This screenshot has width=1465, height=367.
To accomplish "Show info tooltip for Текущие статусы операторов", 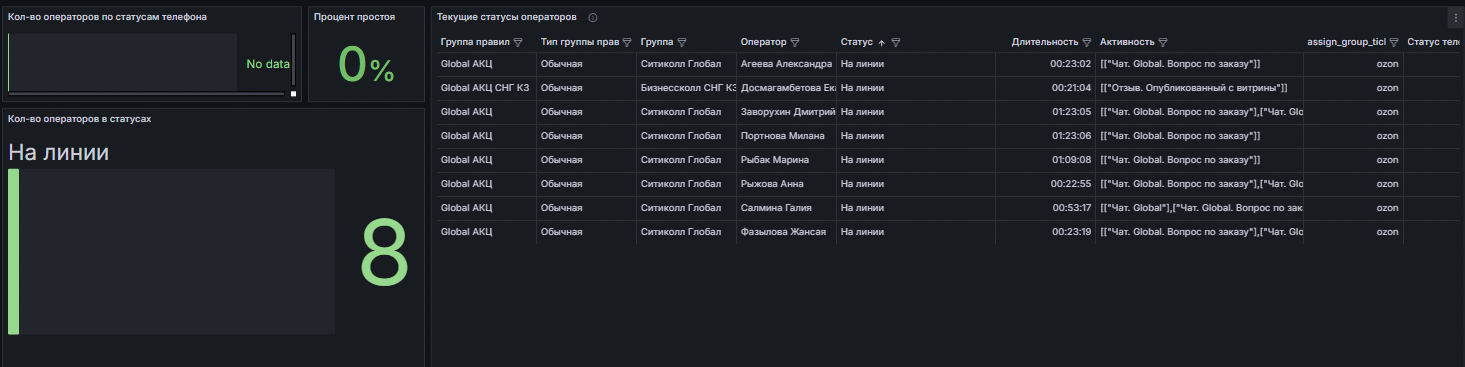I will click(x=593, y=18).
